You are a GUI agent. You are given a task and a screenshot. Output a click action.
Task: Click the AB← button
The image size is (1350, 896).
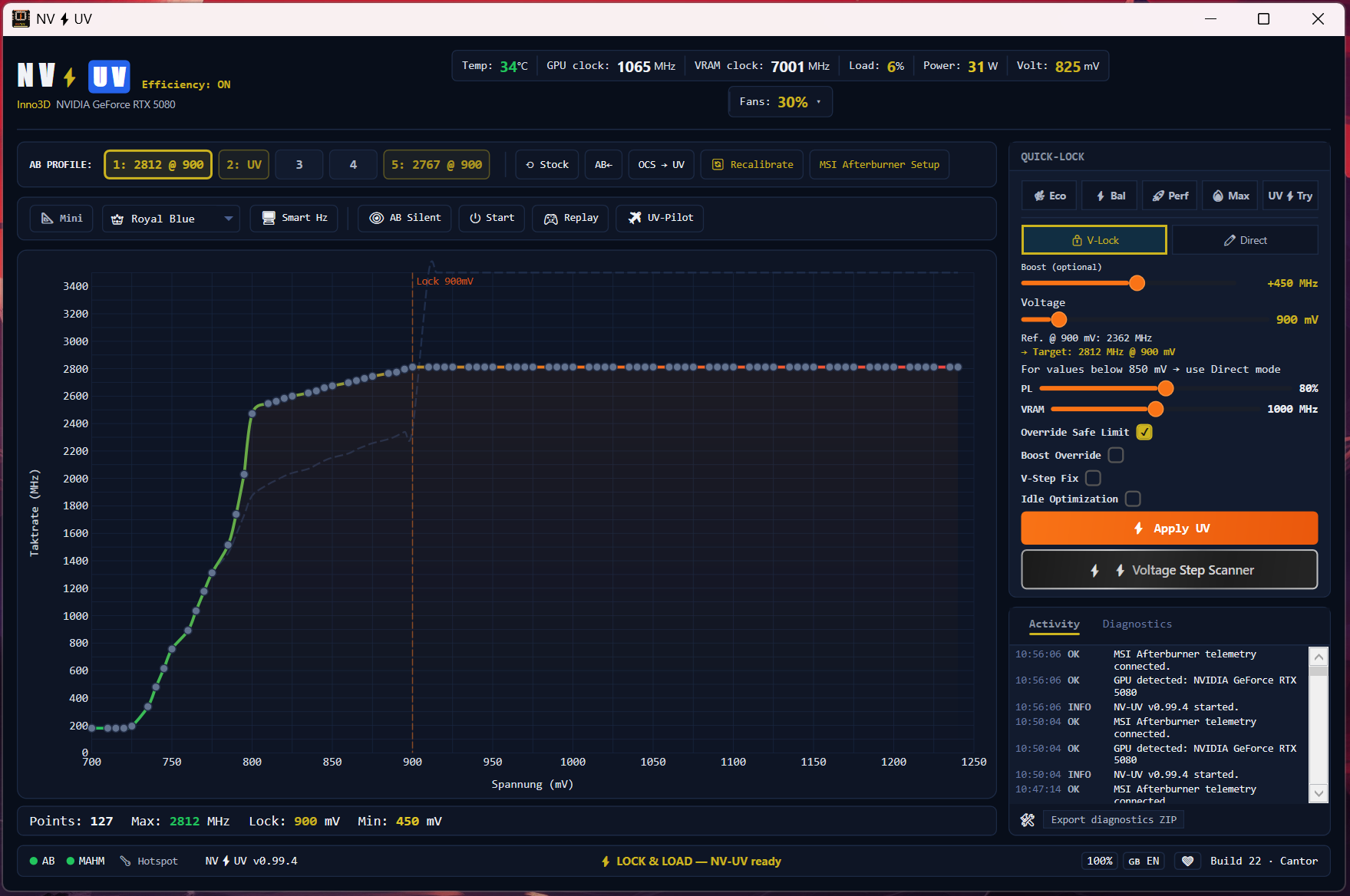coord(603,165)
